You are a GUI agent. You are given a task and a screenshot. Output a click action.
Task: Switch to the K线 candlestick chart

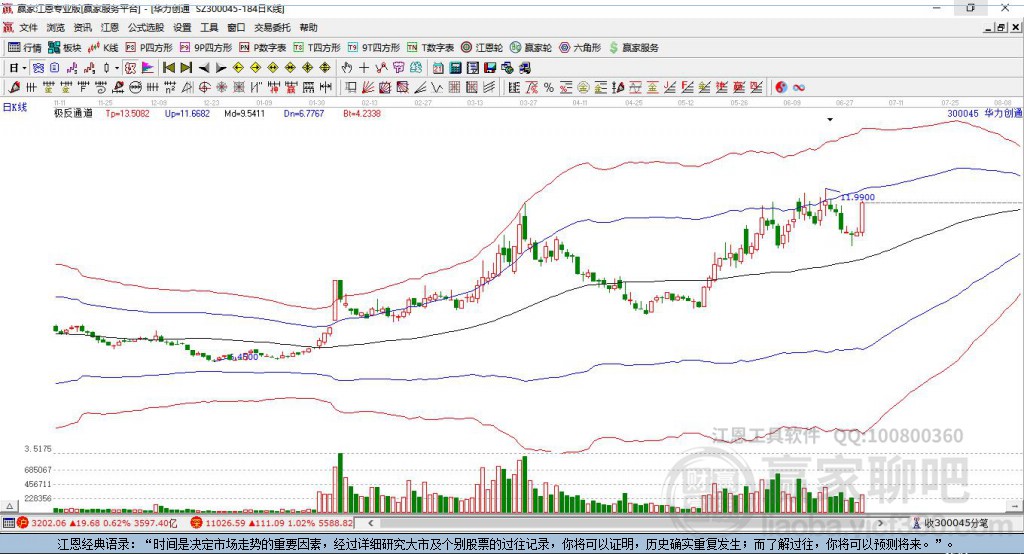(x=103, y=48)
